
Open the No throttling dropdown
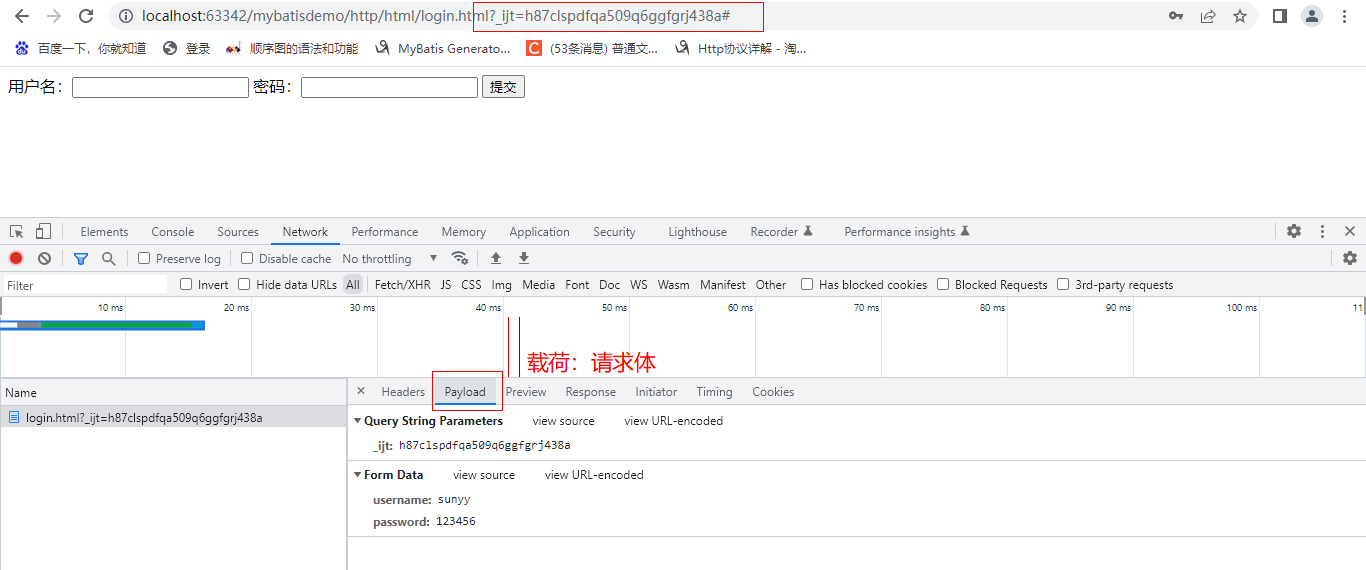390,258
